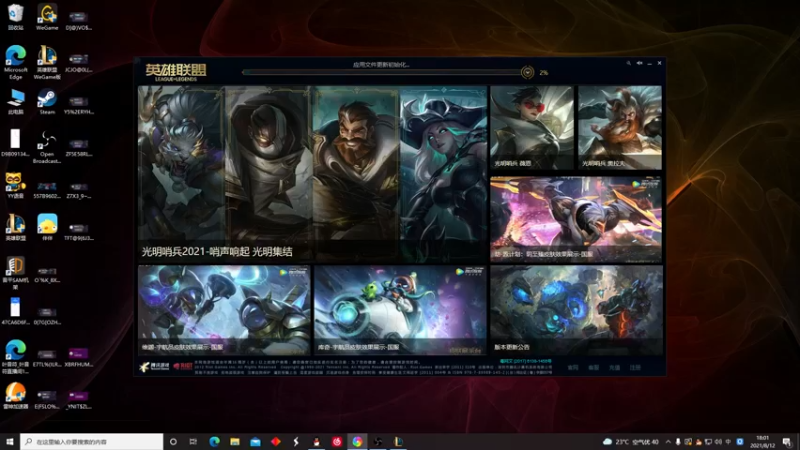Open the 光明哨兵2021 main banner
800x450 pixels.
pyautogui.click(x=312, y=174)
